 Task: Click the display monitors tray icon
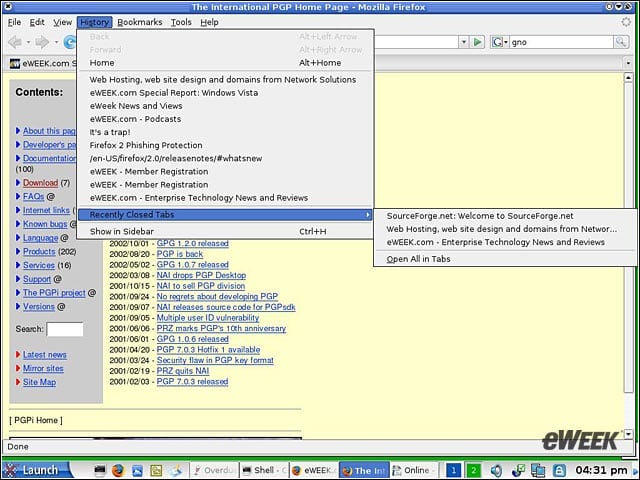[x=538, y=471]
